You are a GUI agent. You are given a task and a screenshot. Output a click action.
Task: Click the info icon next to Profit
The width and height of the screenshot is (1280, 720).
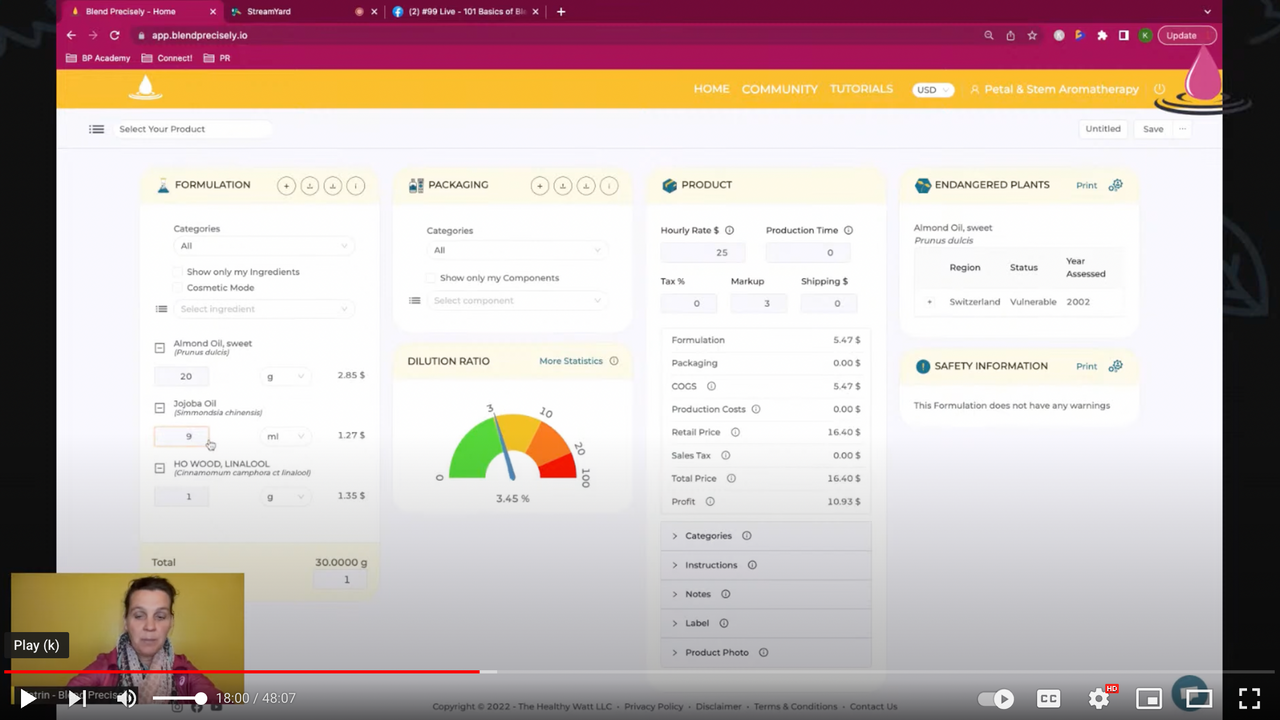pos(710,501)
